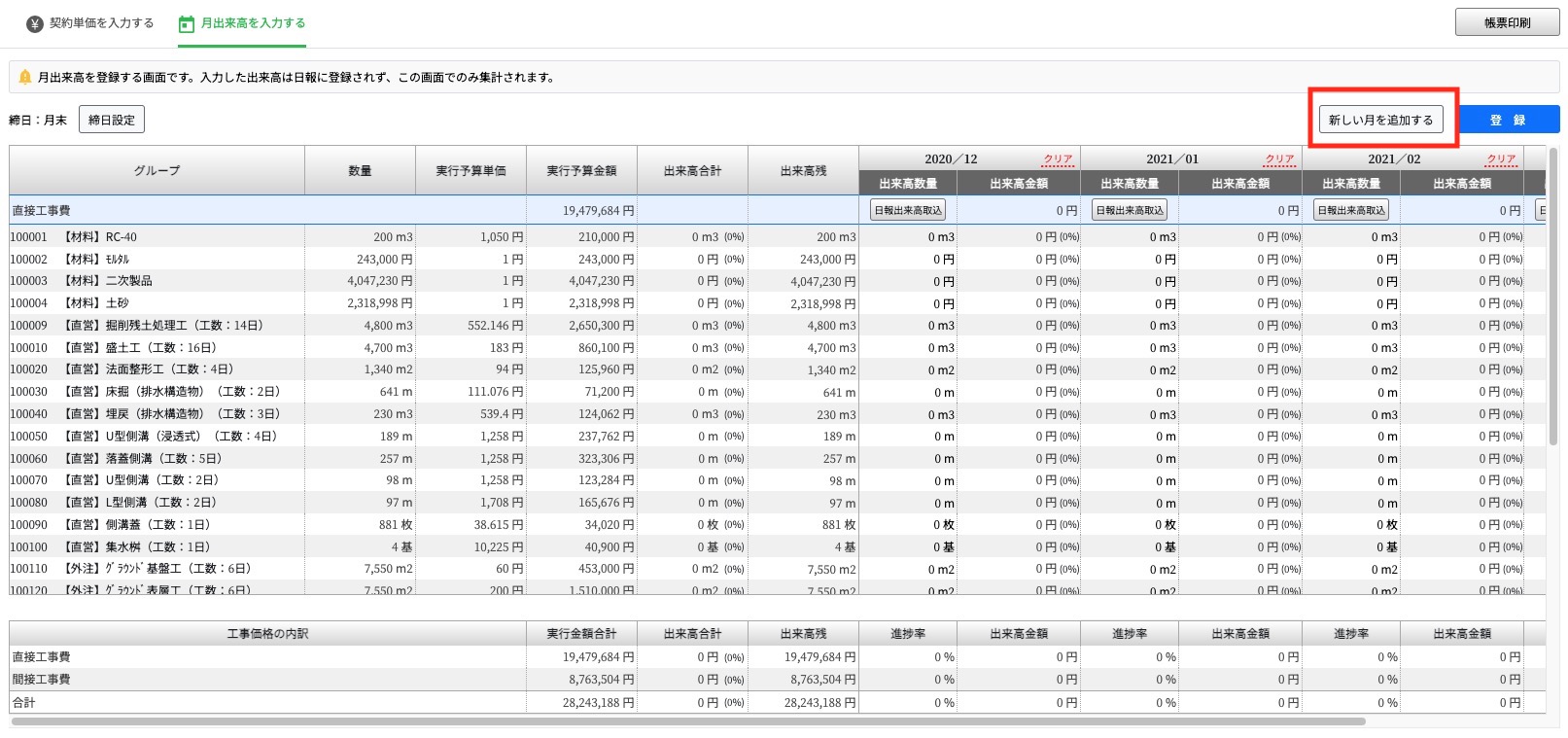Screen dimensions: 1568x738
Task: Click the 帳票印刷 button
Action: click(1507, 22)
